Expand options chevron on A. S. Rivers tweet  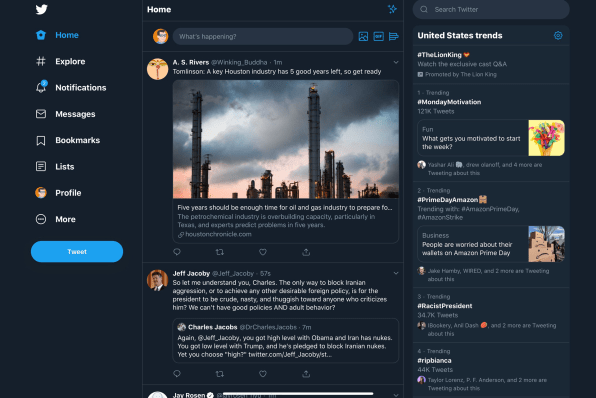pyautogui.click(x=396, y=62)
